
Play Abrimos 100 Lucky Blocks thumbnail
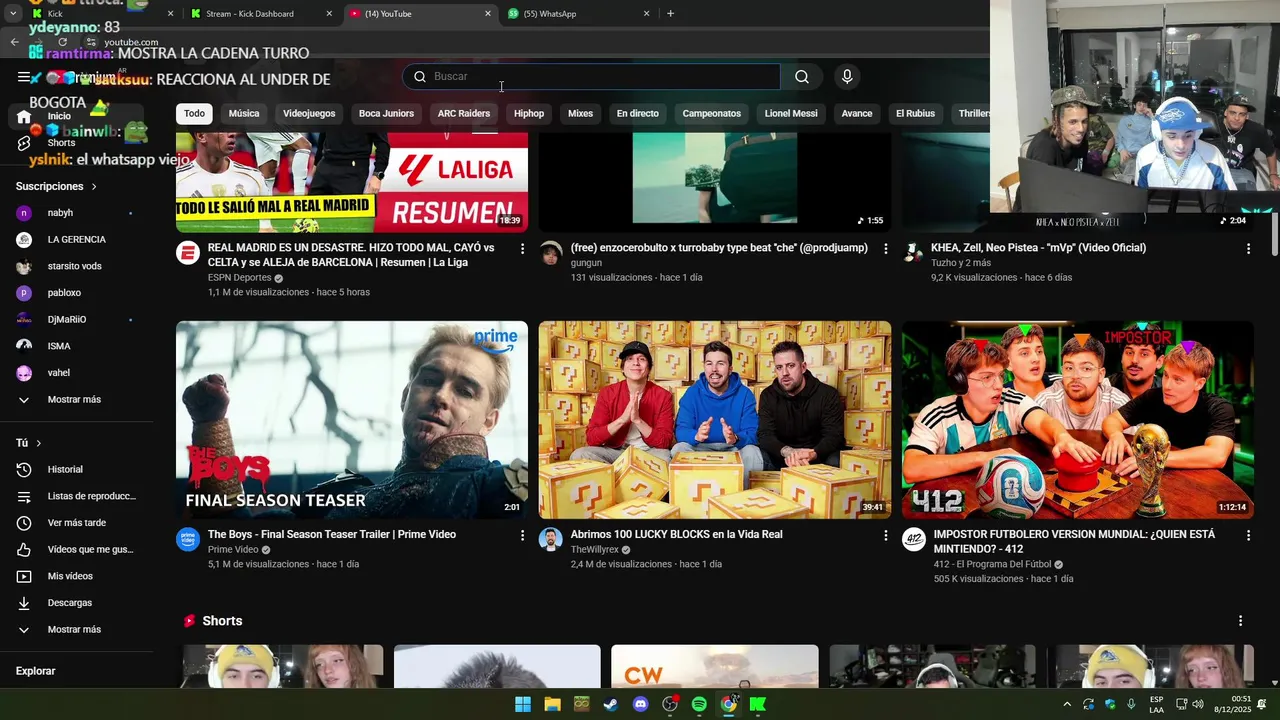(715, 420)
